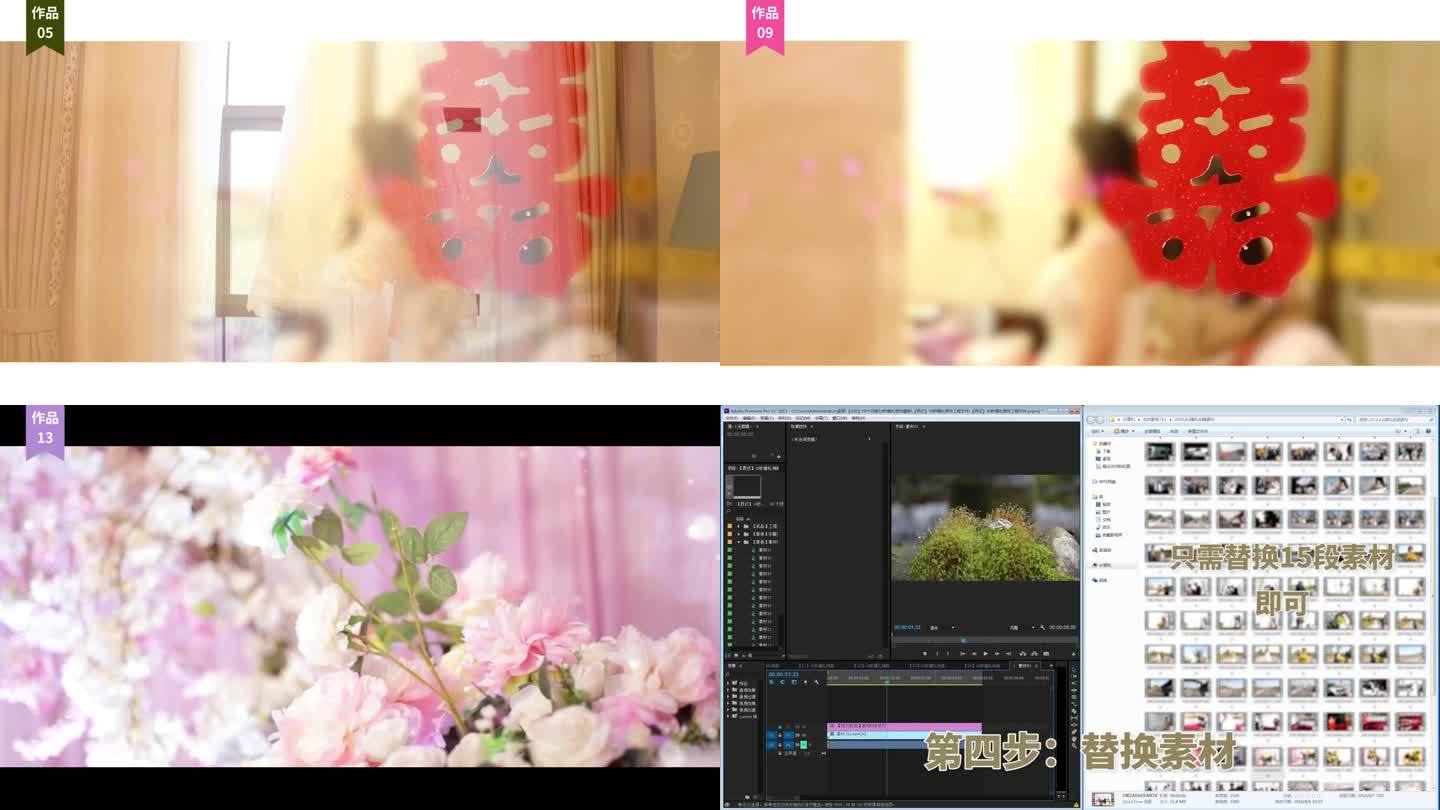Screen dimensions: 1440x810
Task: Click the Program monitor scrubber playhead
Action: click(x=964, y=640)
